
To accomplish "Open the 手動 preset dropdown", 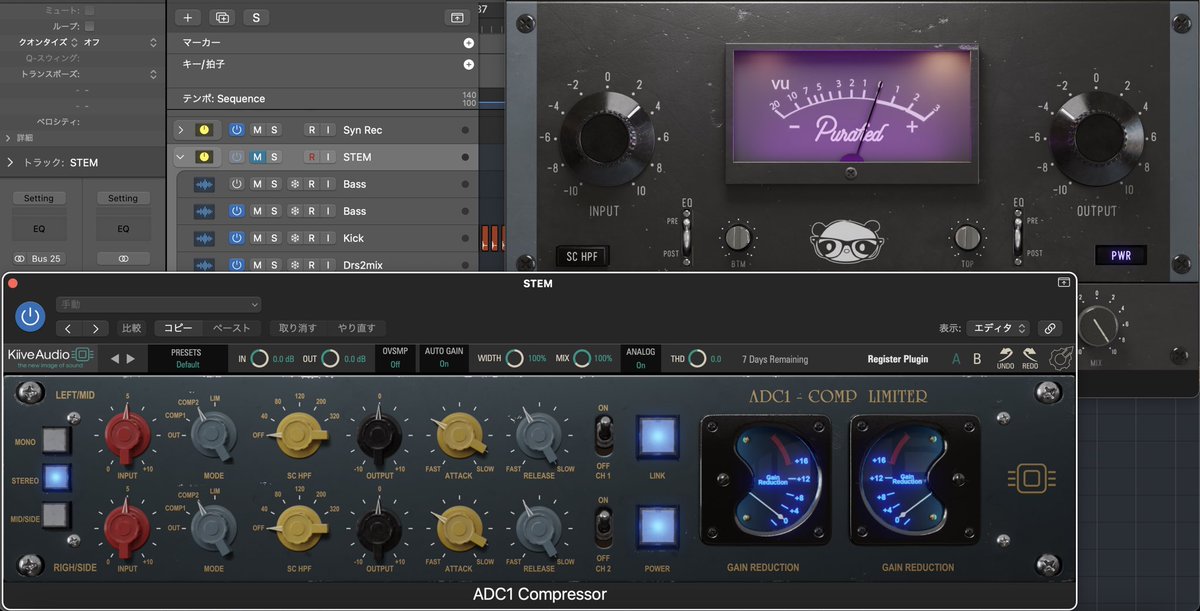I will click(x=158, y=304).
